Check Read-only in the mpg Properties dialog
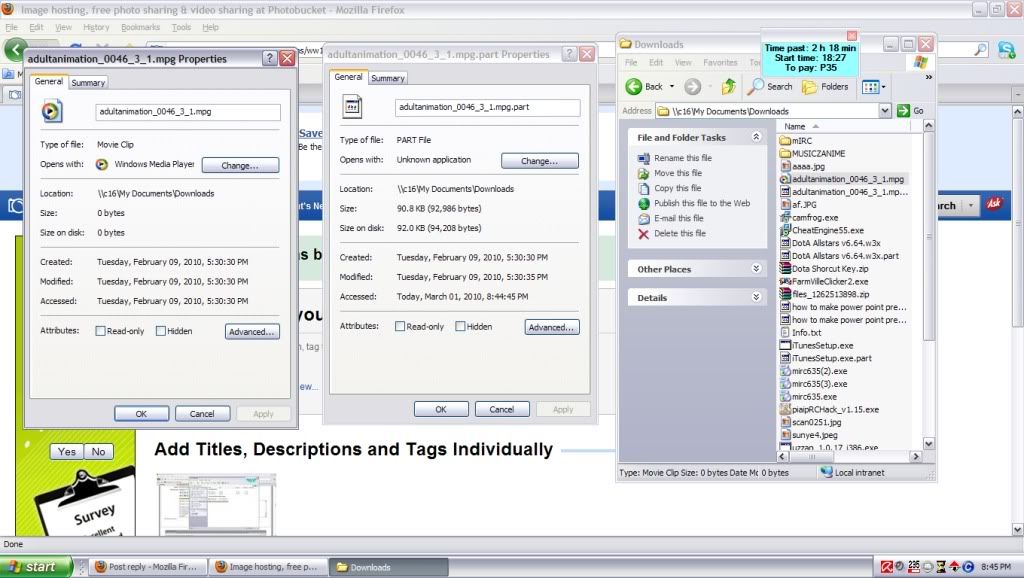 pos(101,331)
